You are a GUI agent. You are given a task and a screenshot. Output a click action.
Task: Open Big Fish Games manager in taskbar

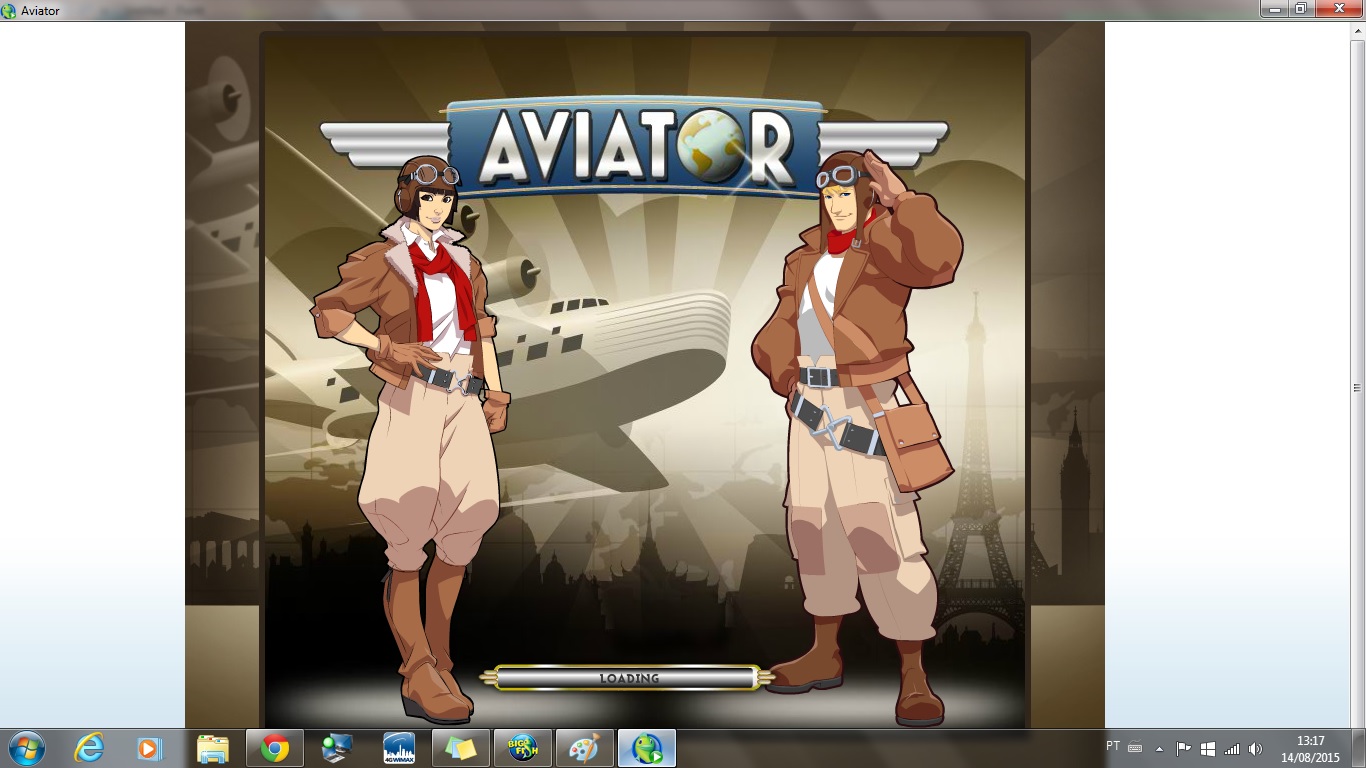tap(523, 748)
